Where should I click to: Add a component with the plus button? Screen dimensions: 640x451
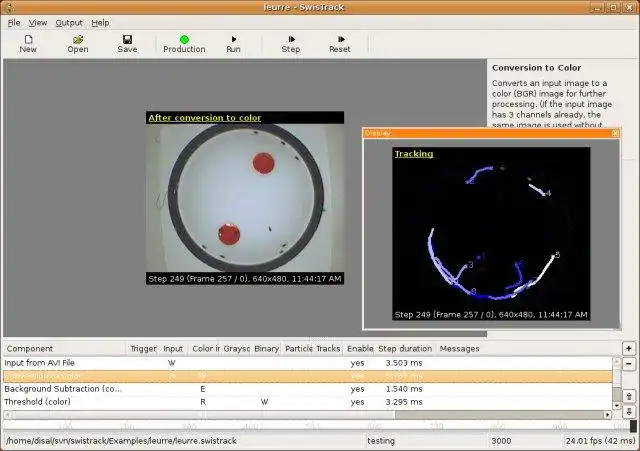click(629, 348)
